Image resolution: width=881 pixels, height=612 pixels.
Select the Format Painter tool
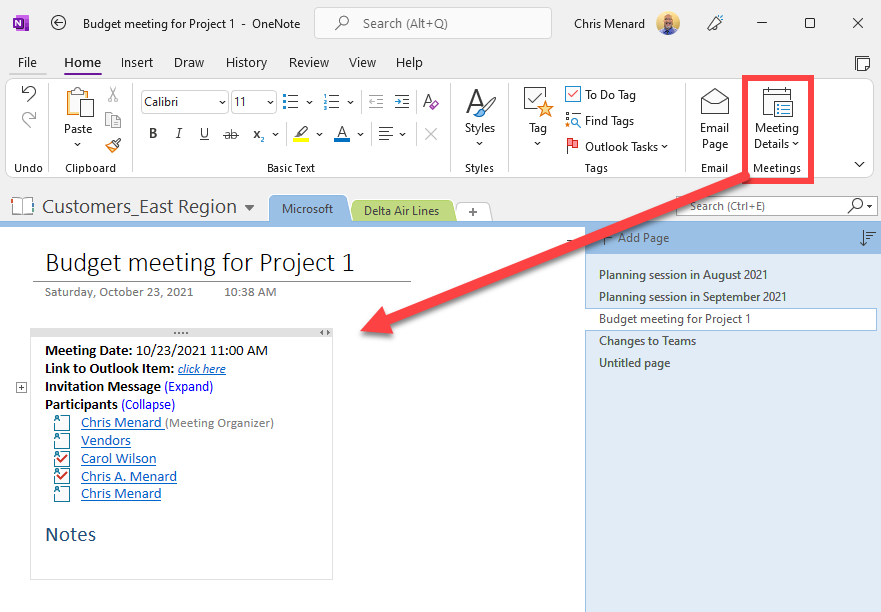(113, 145)
